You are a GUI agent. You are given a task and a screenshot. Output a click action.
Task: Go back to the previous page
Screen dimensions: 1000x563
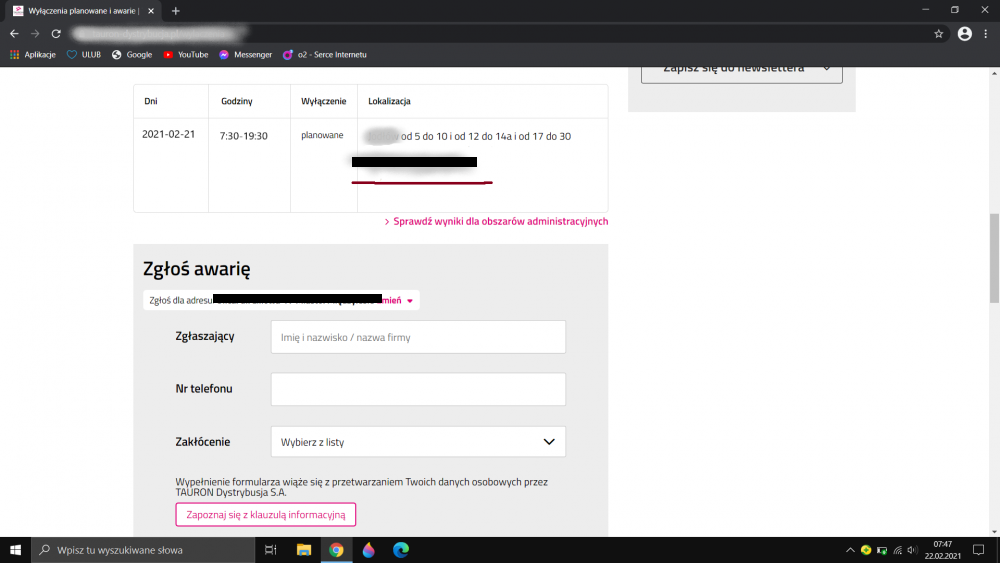[14, 33]
